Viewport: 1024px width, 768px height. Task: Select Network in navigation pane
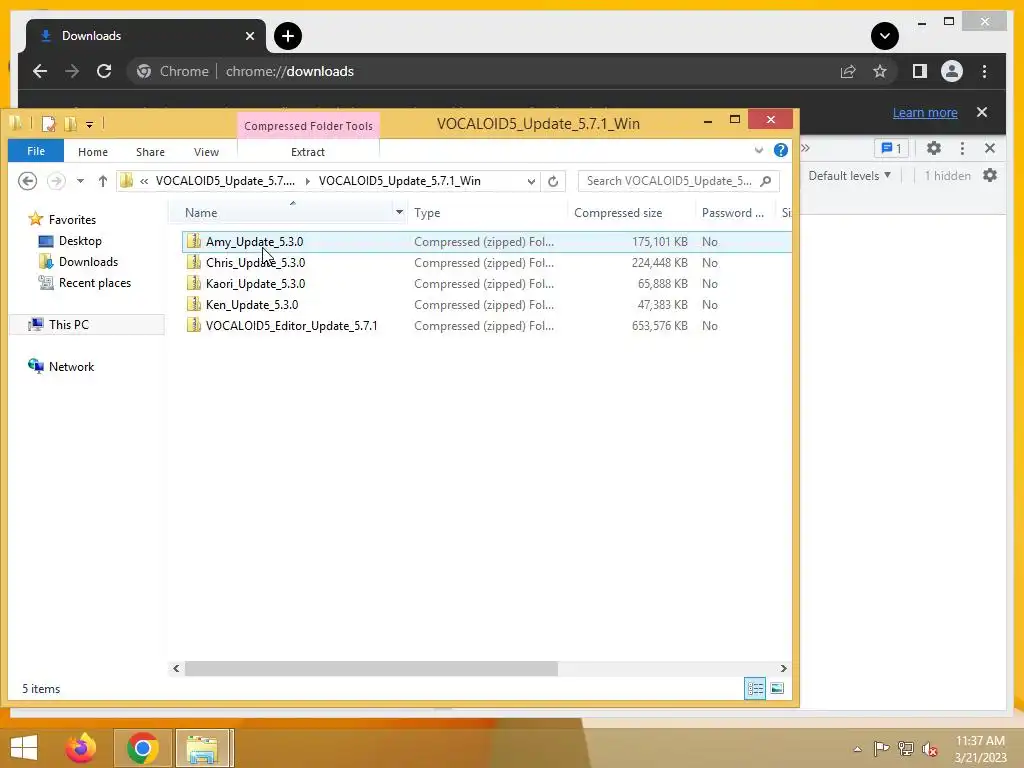point(71,366)
